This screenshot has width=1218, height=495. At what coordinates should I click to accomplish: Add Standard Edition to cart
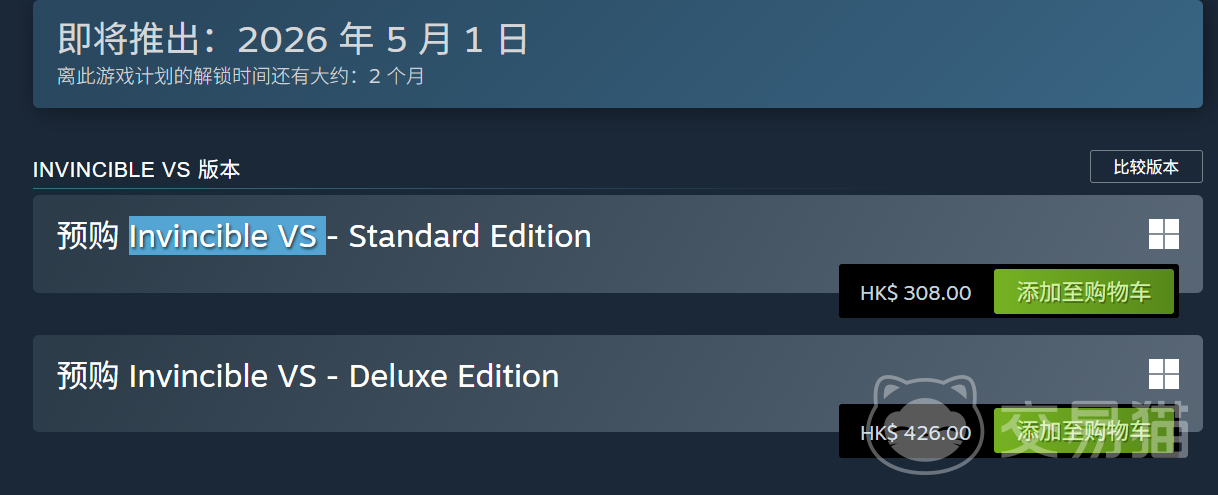click(x=1083, y=292)
